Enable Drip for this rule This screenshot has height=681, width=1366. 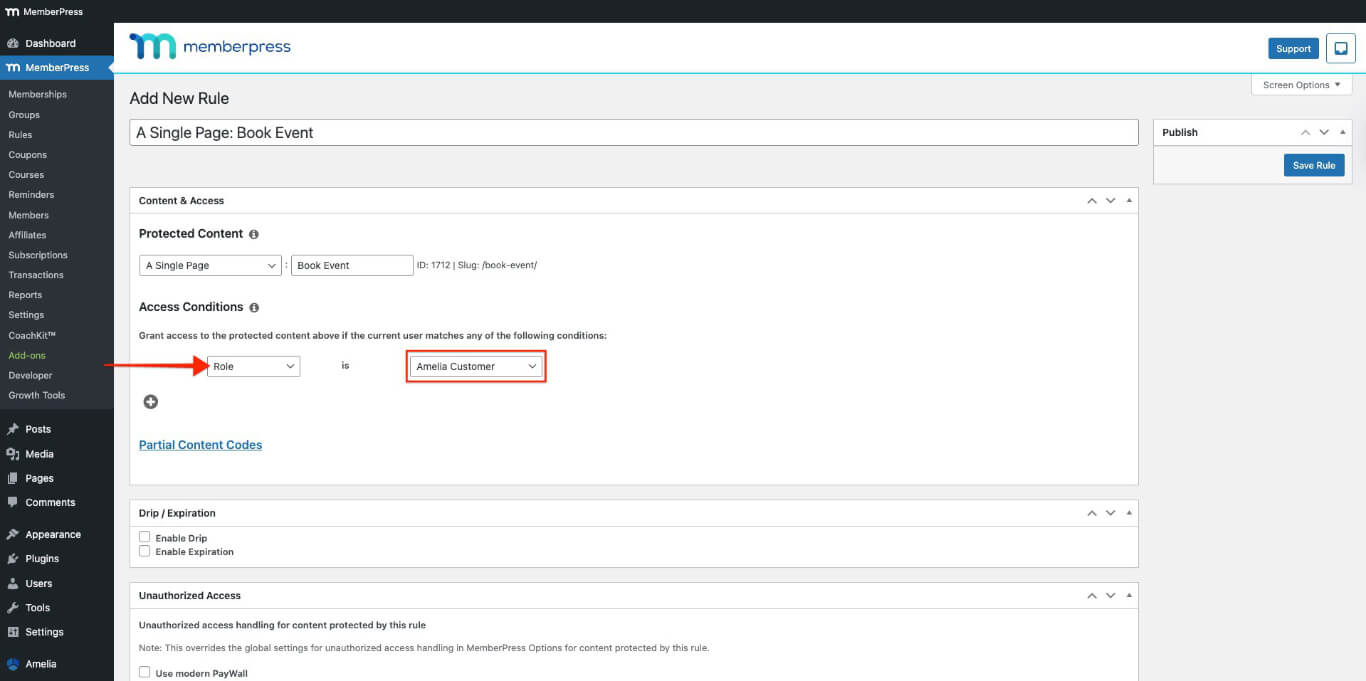click(145, 537)
